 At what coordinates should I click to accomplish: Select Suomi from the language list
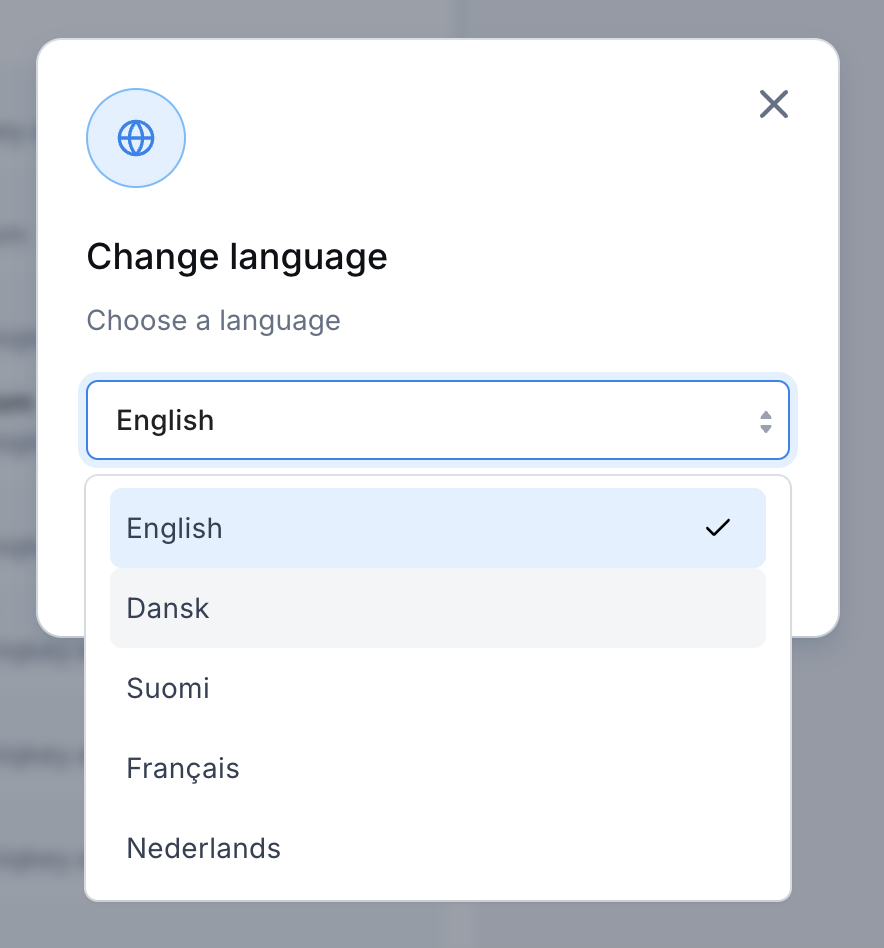tap(438, 688)
